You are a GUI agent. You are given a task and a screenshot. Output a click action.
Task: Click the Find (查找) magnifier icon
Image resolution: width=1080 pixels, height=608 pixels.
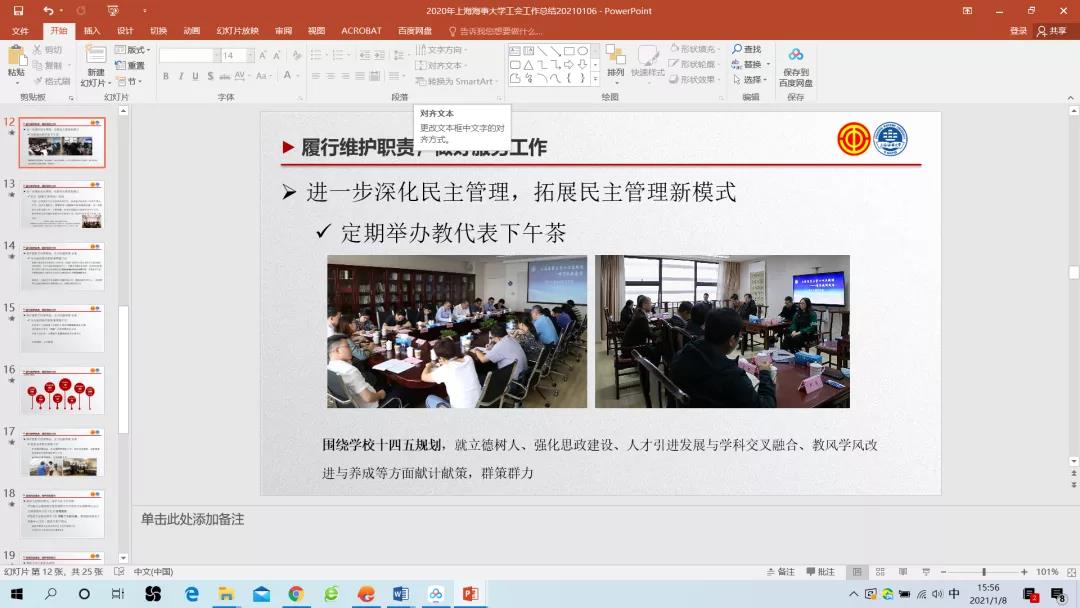pyautogui.click(x=737, y=49)
